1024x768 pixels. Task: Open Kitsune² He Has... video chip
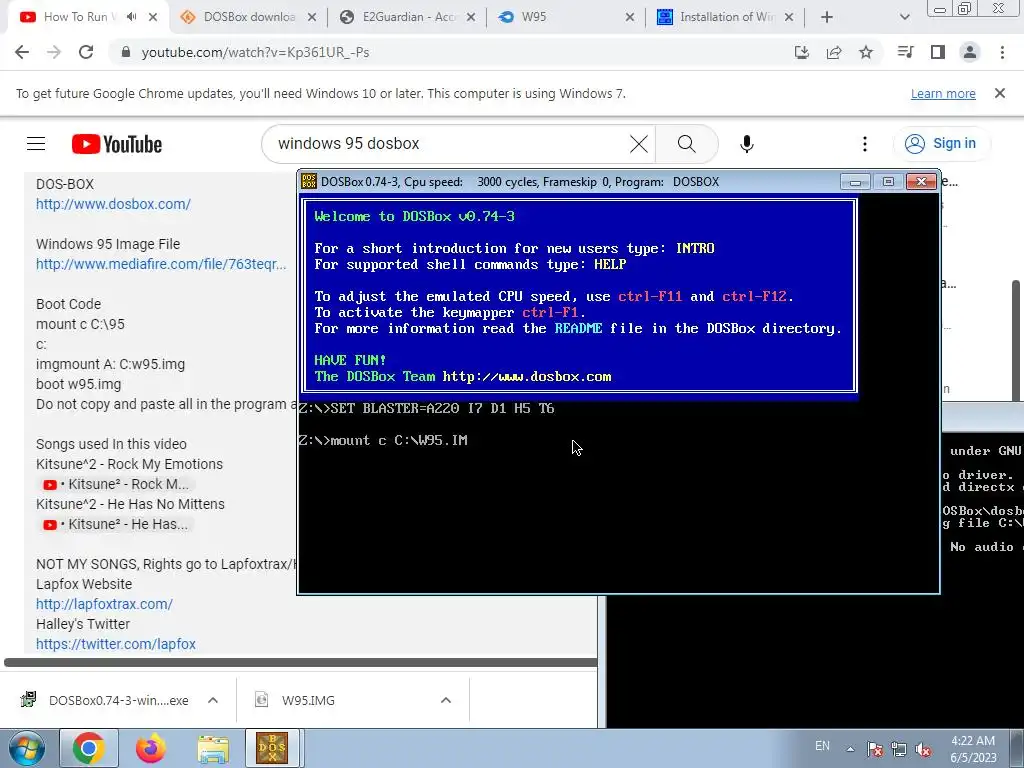point(116,524)
